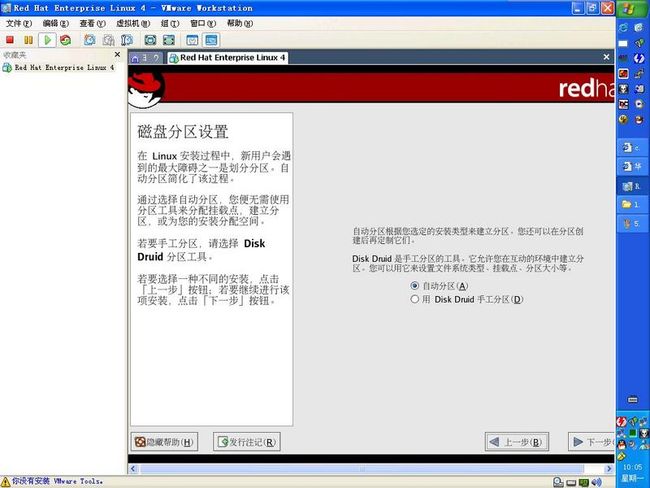
Task: Click the Red Hat shadowman logo
Action: tap(145, 88)
